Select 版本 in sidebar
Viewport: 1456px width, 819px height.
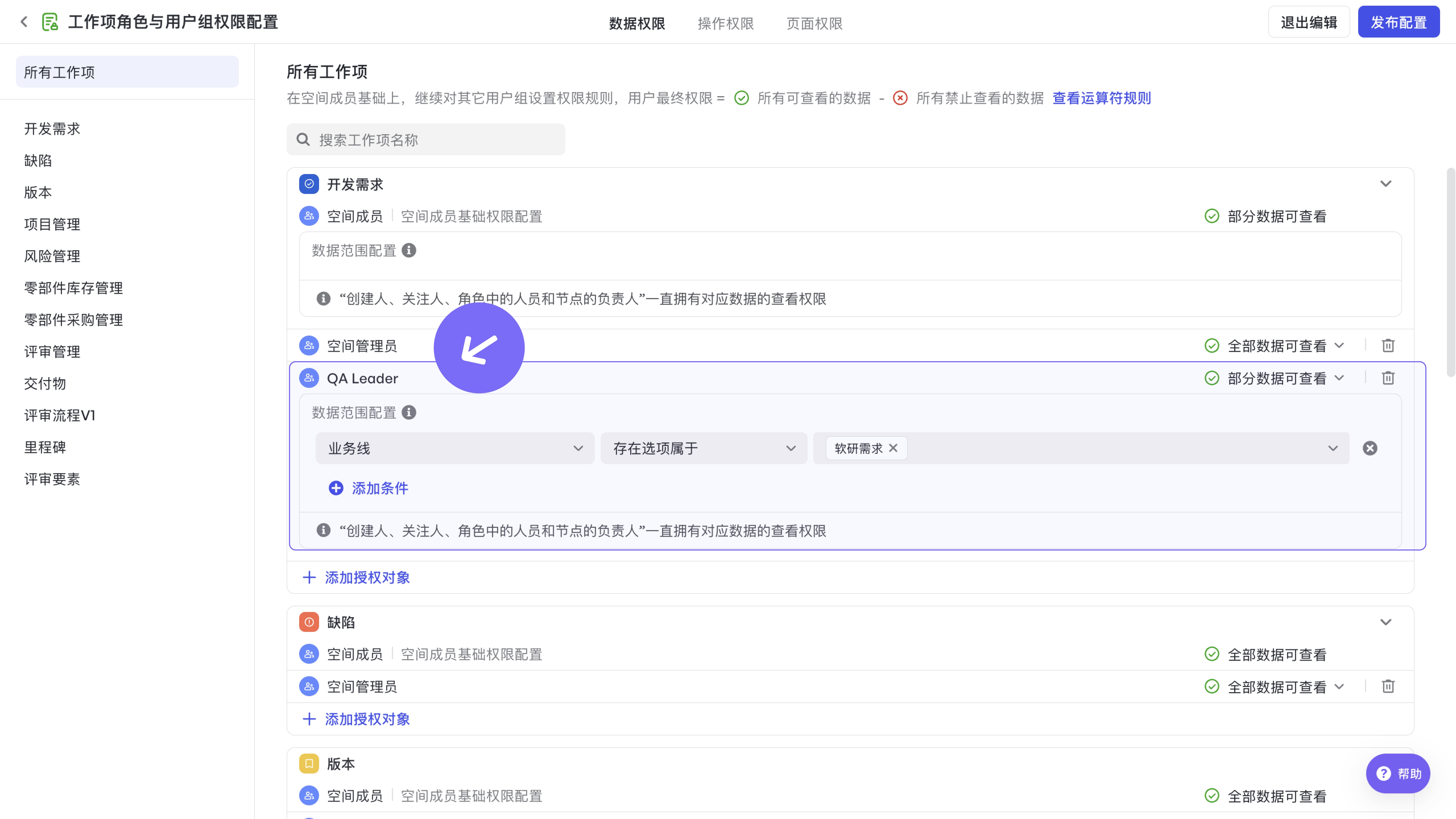(38, 192)
